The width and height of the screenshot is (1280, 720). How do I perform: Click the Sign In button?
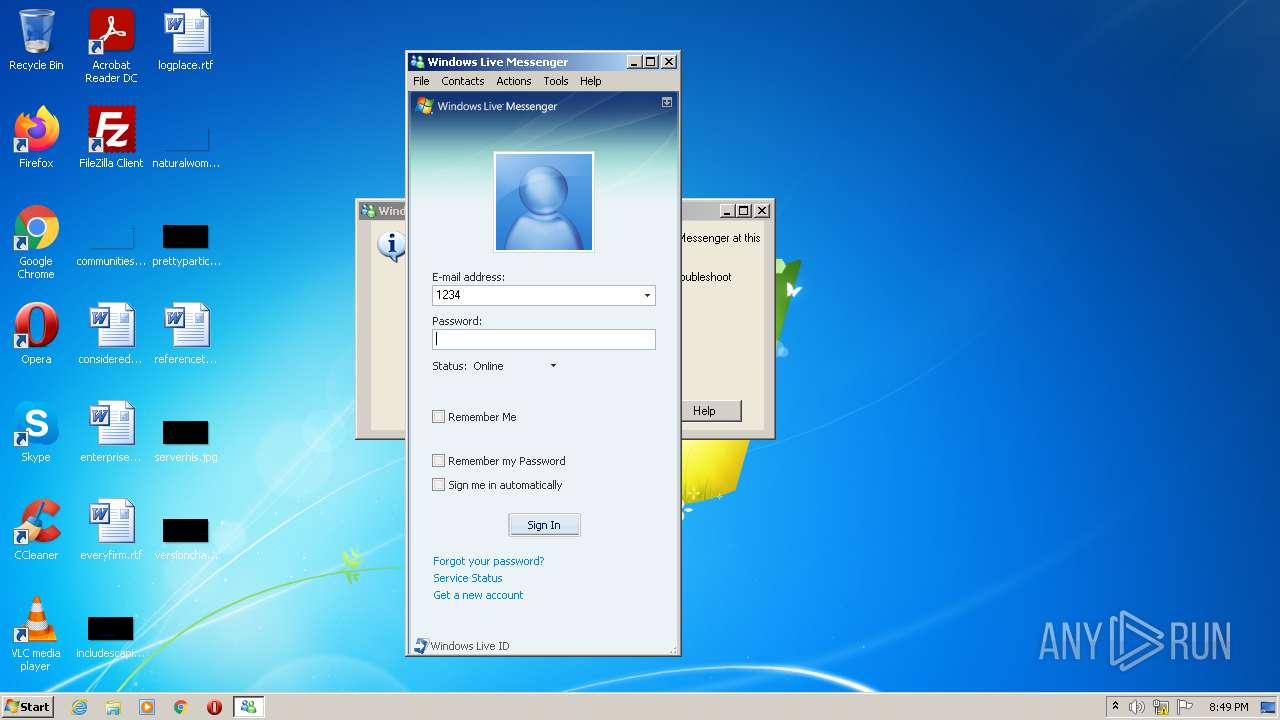click(544, 525)
